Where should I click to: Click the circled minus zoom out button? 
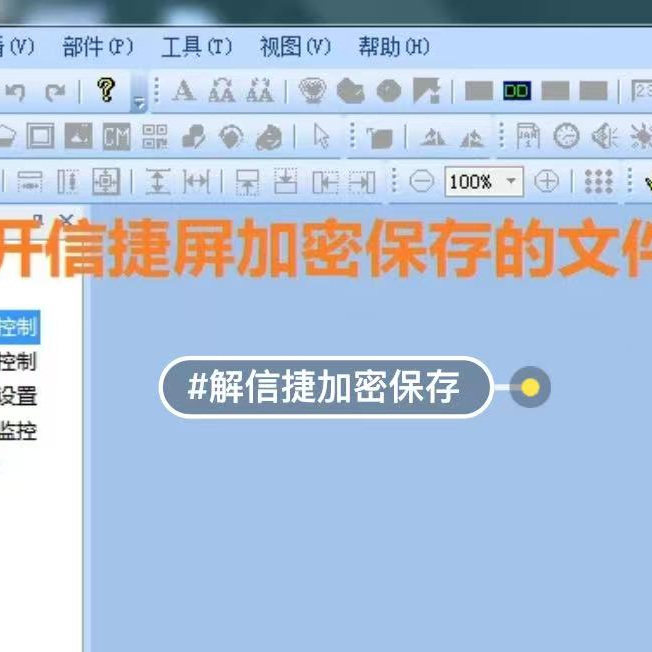point(422,181)
